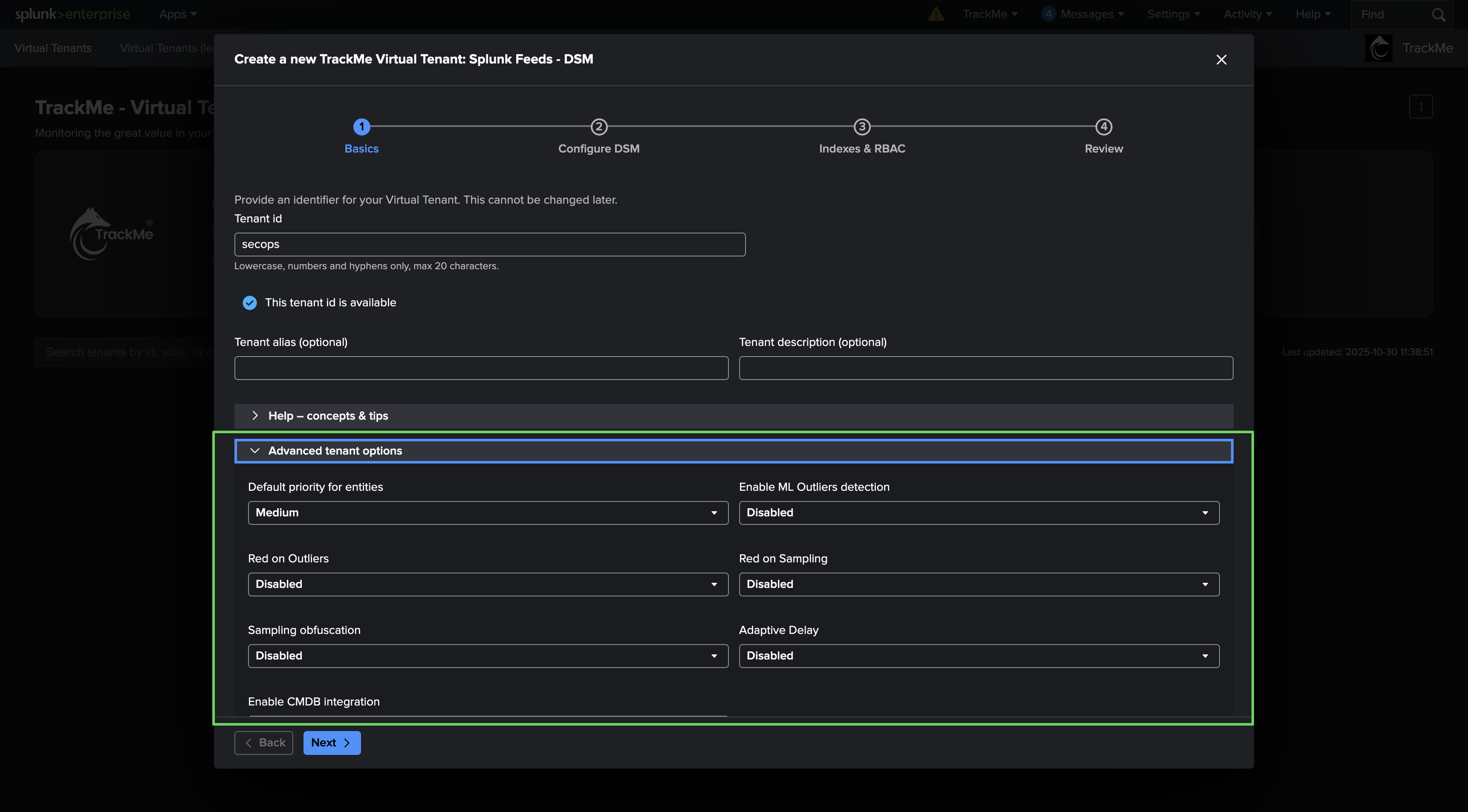Click the Messages count badge
The width and height of the screenshot is (1468, 812).
pos(1048,14)
